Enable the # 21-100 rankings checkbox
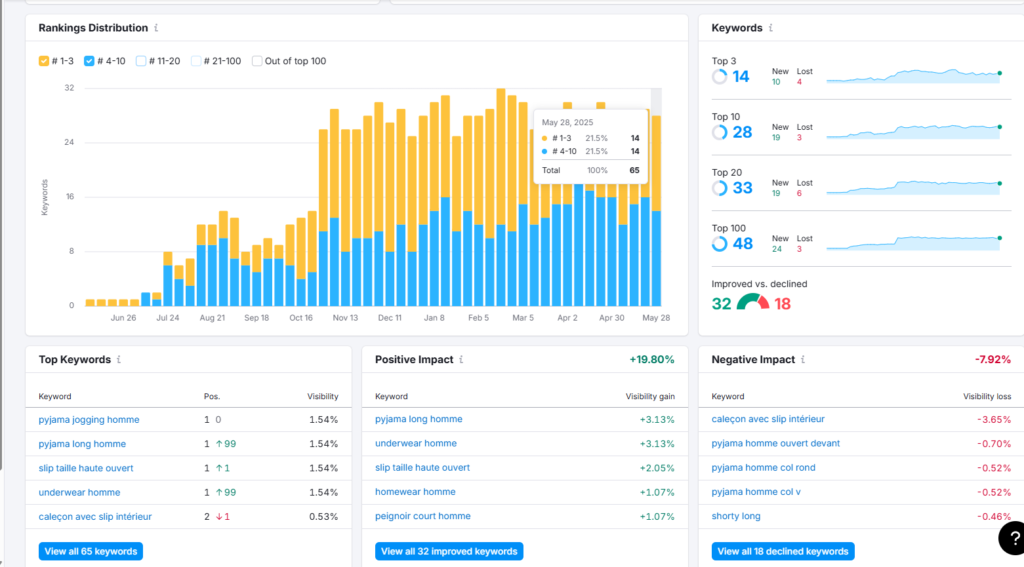The width and height of the screenshot is (1024, 567). coord(195,61)
